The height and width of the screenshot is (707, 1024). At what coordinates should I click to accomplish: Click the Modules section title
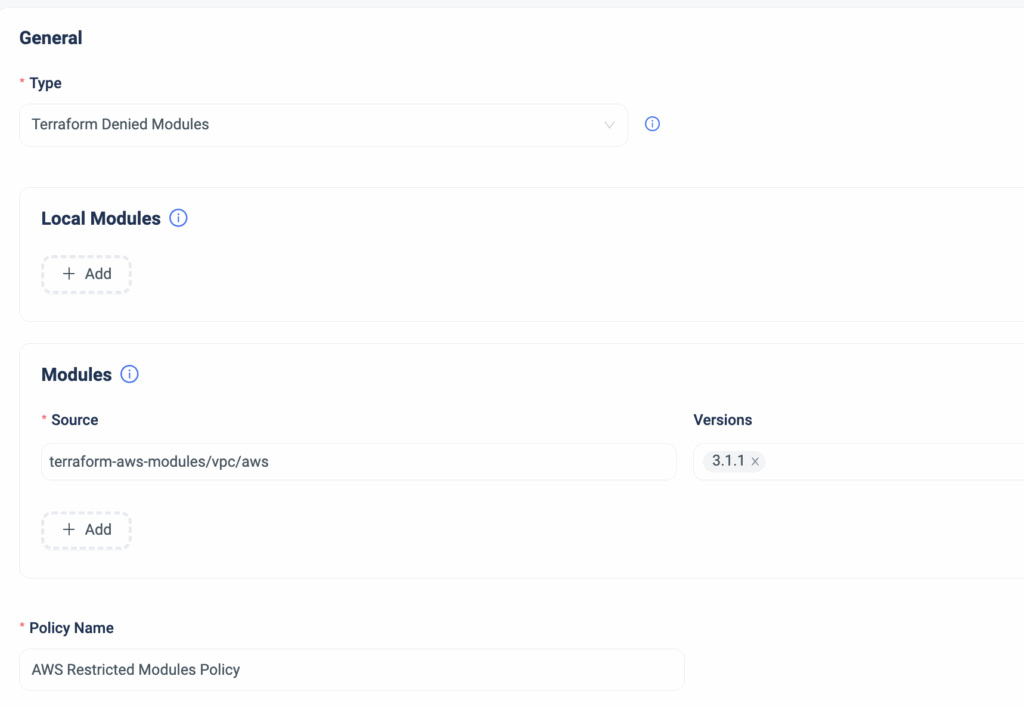[76, 374]
